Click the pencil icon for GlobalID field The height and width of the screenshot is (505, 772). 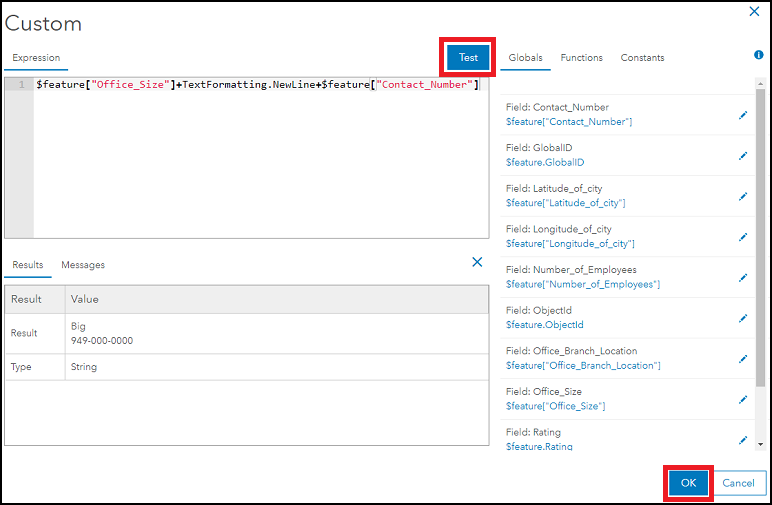[x=743, y=156]
